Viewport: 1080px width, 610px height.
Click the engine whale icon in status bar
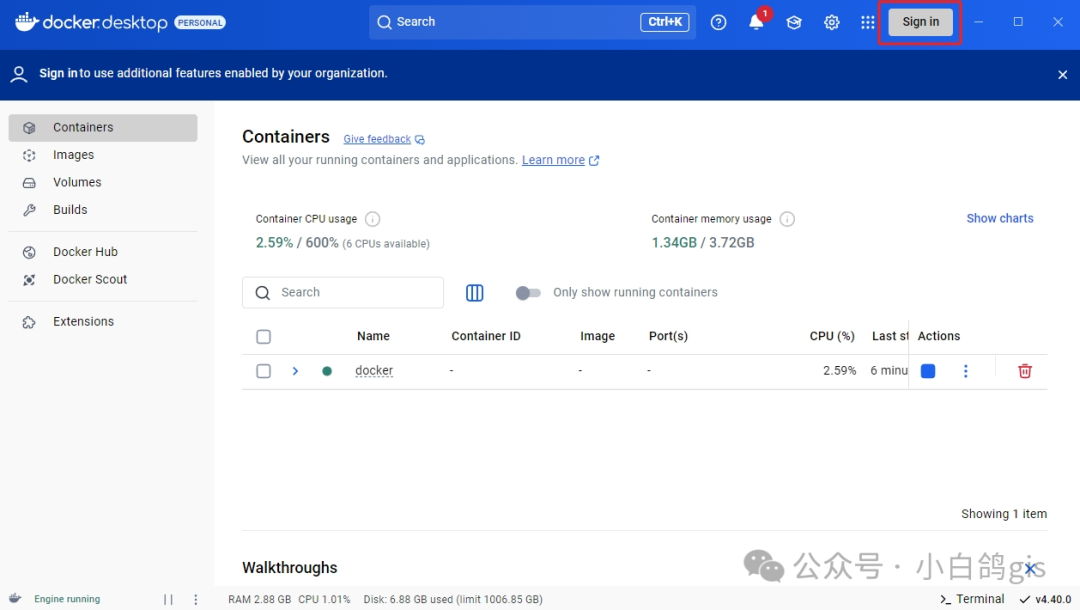click(15, 598)
